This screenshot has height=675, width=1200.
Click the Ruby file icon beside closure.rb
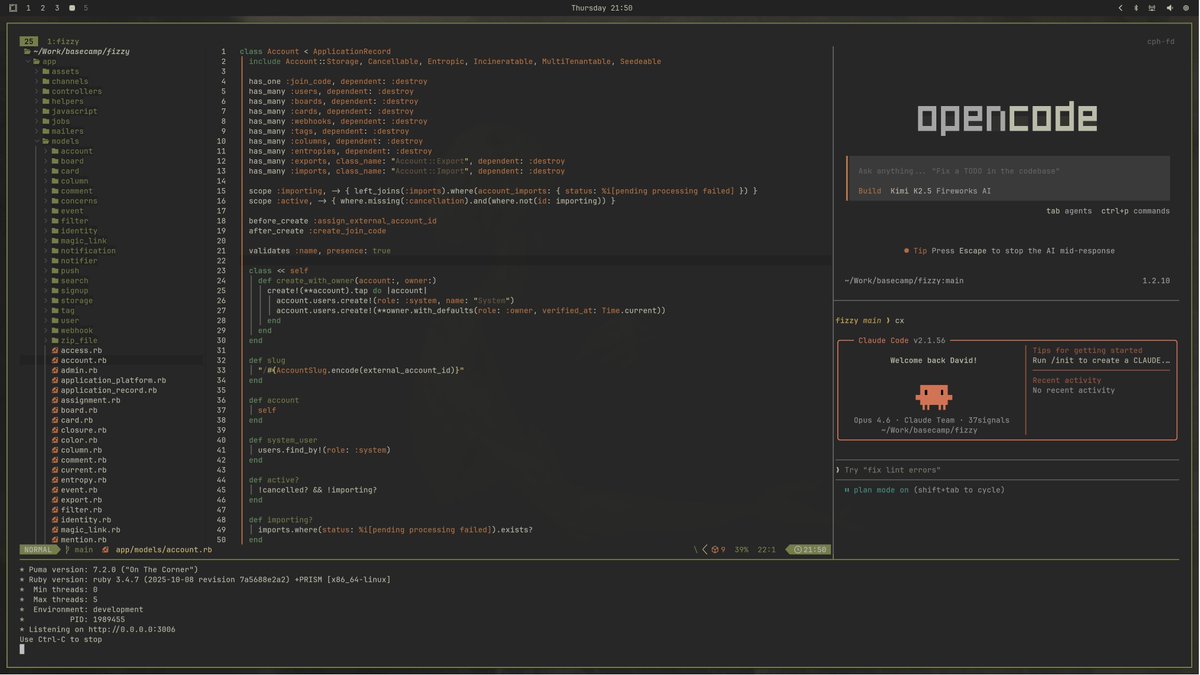pos(55,431)
